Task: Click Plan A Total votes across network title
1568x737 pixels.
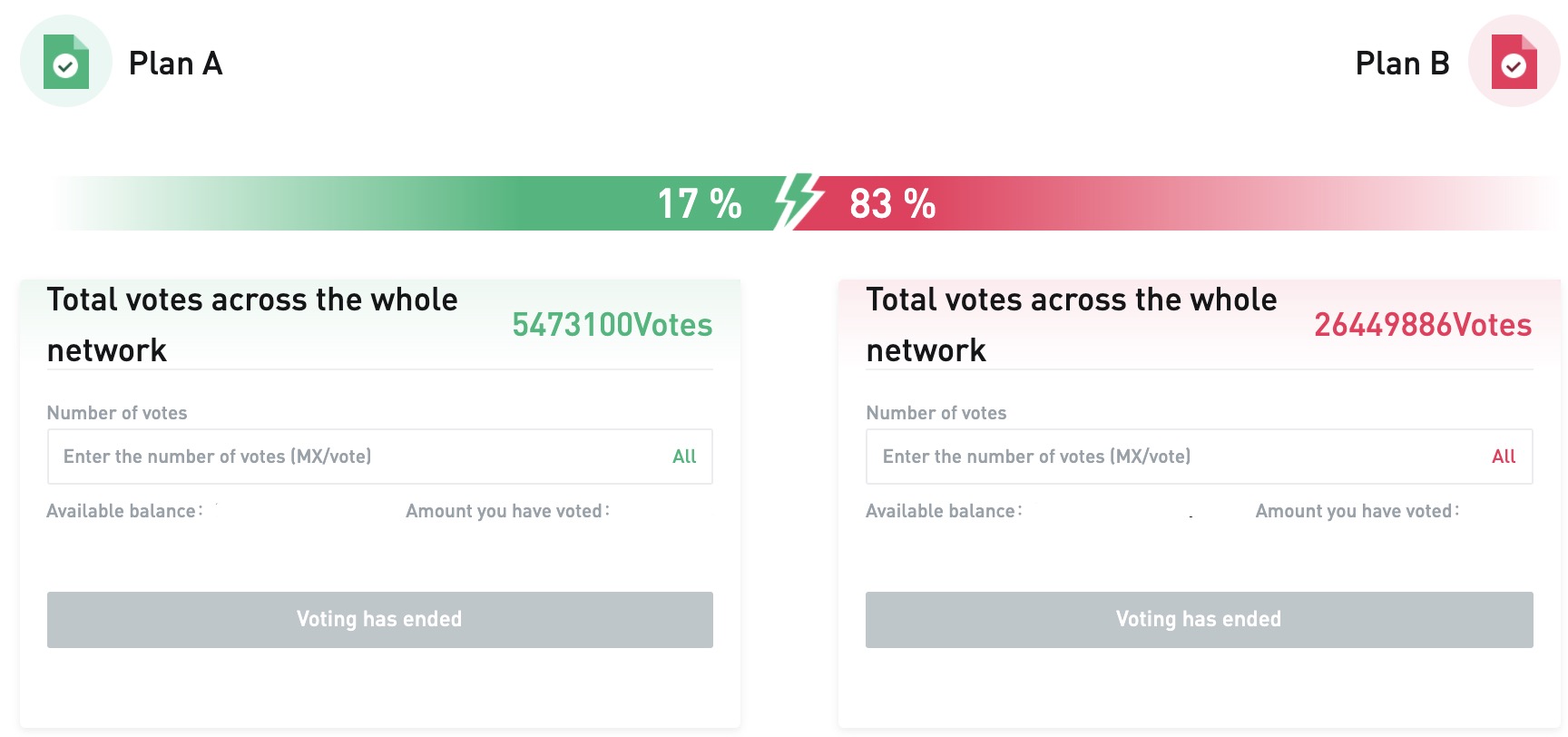Action: 252,325
